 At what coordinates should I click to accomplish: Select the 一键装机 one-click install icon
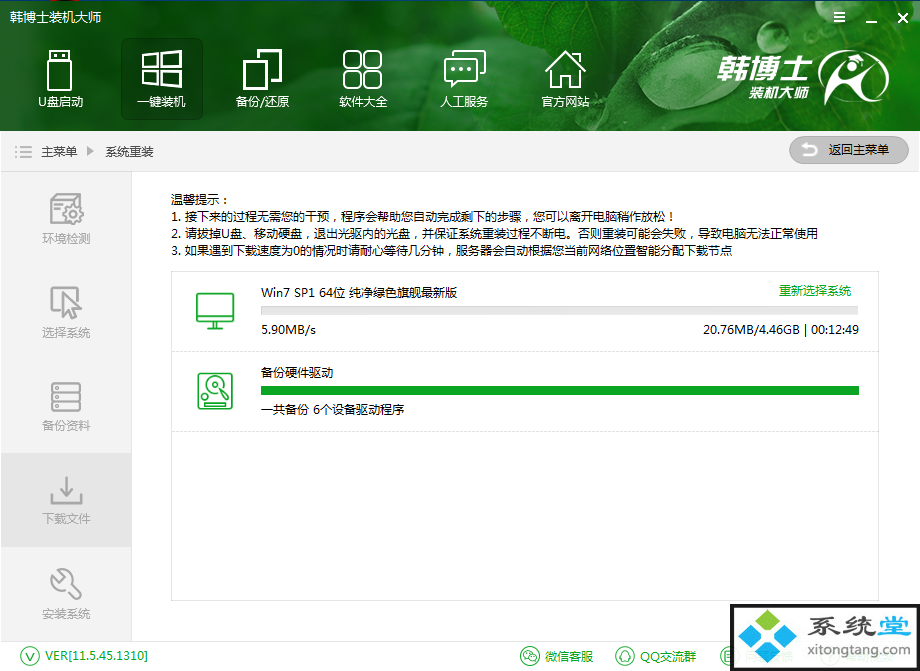point(162,79)
